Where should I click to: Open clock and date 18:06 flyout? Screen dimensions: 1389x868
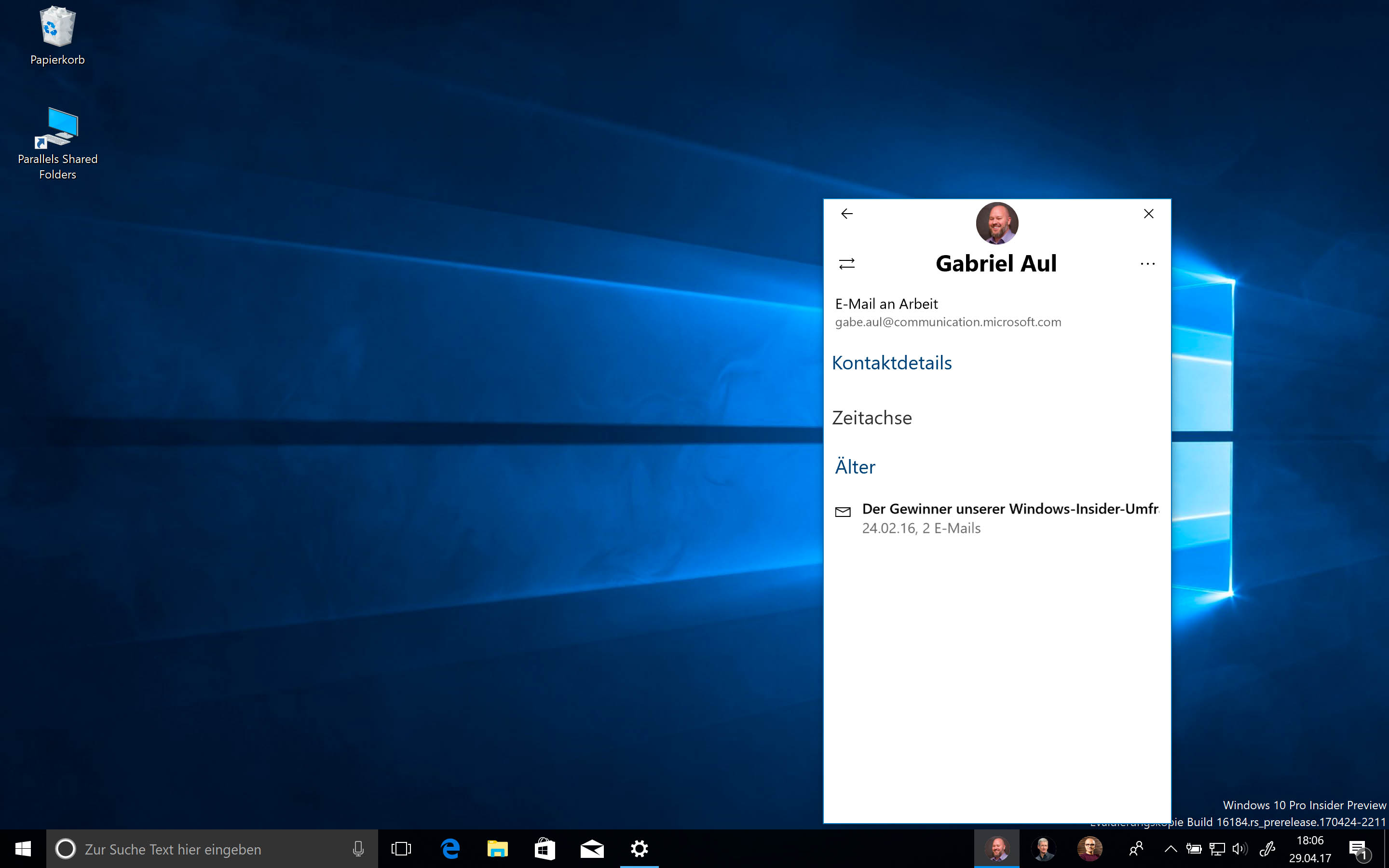[1310, 849]
